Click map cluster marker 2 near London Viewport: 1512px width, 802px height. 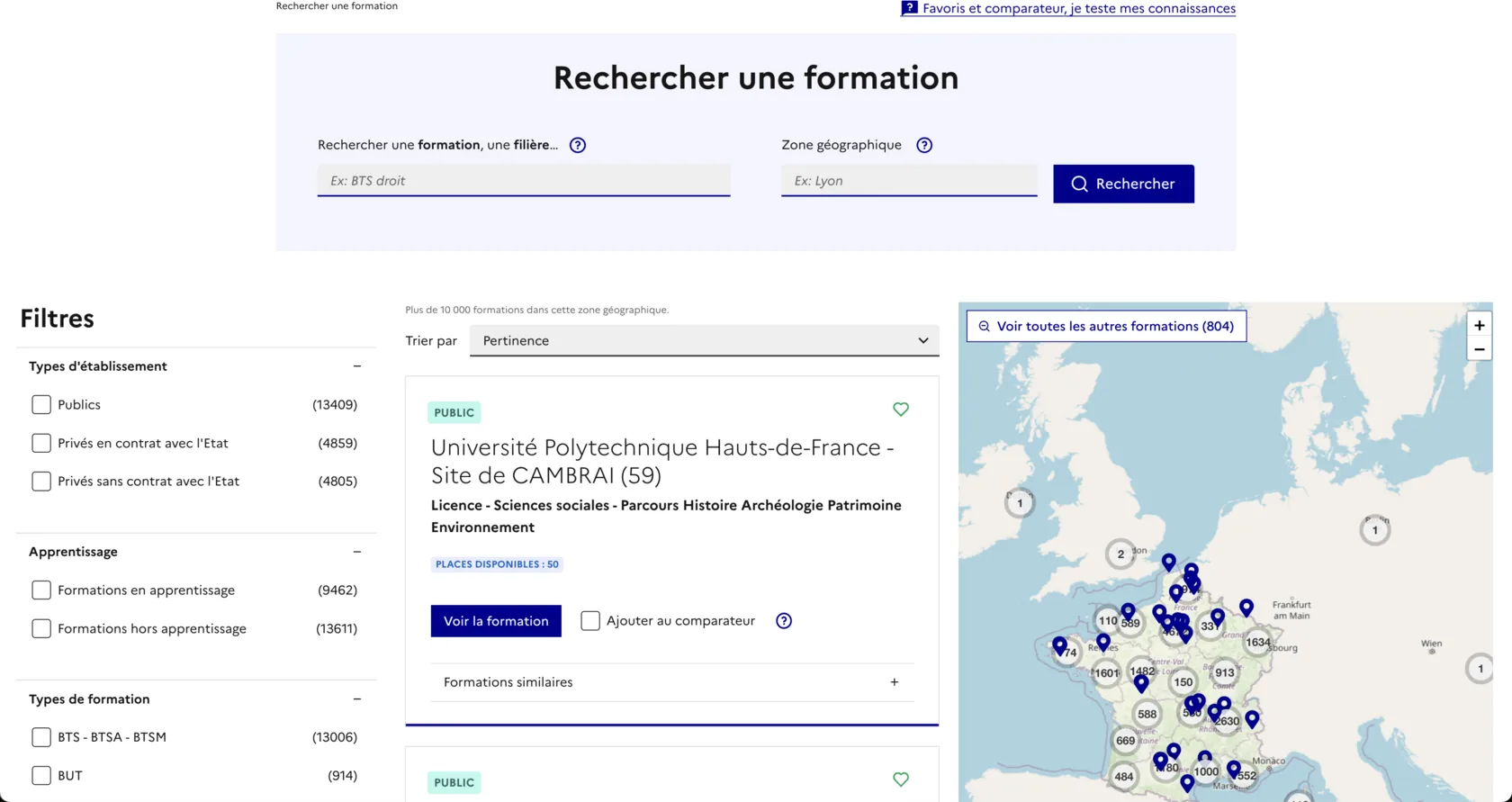pos(1120,554)
